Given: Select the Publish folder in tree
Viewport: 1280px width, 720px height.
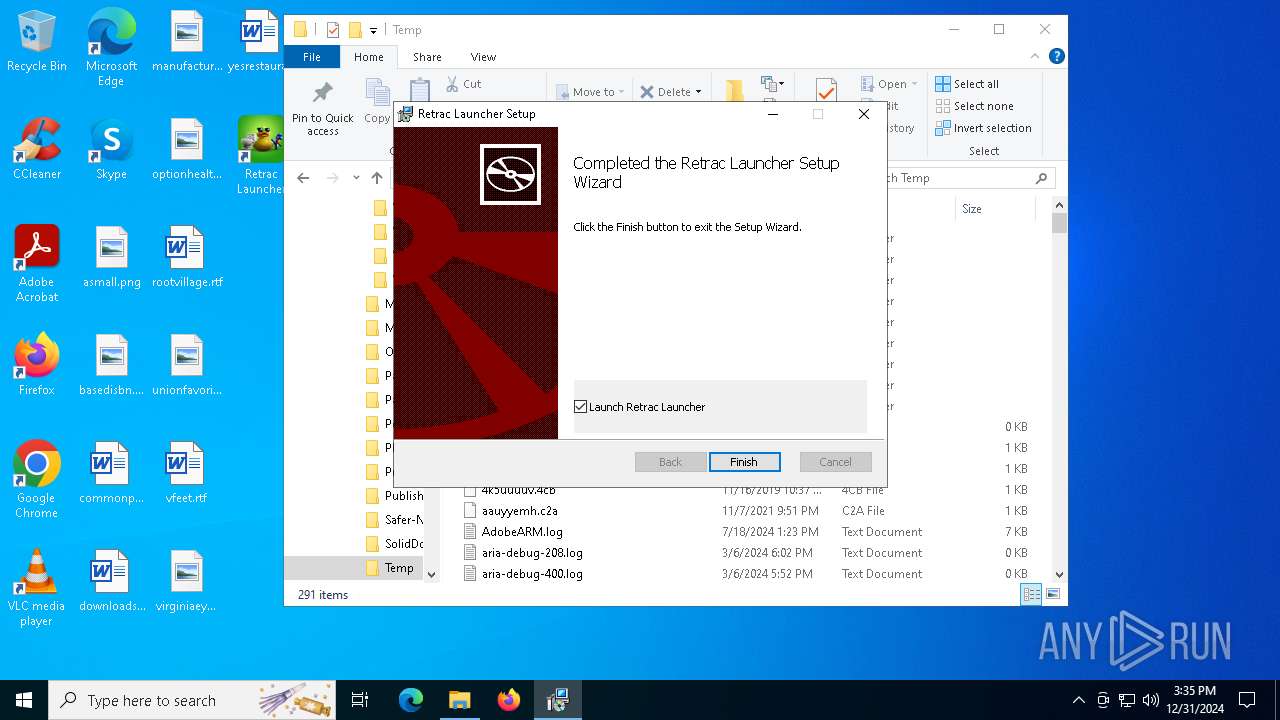Looking at the screenshot, I should point(404,496).
